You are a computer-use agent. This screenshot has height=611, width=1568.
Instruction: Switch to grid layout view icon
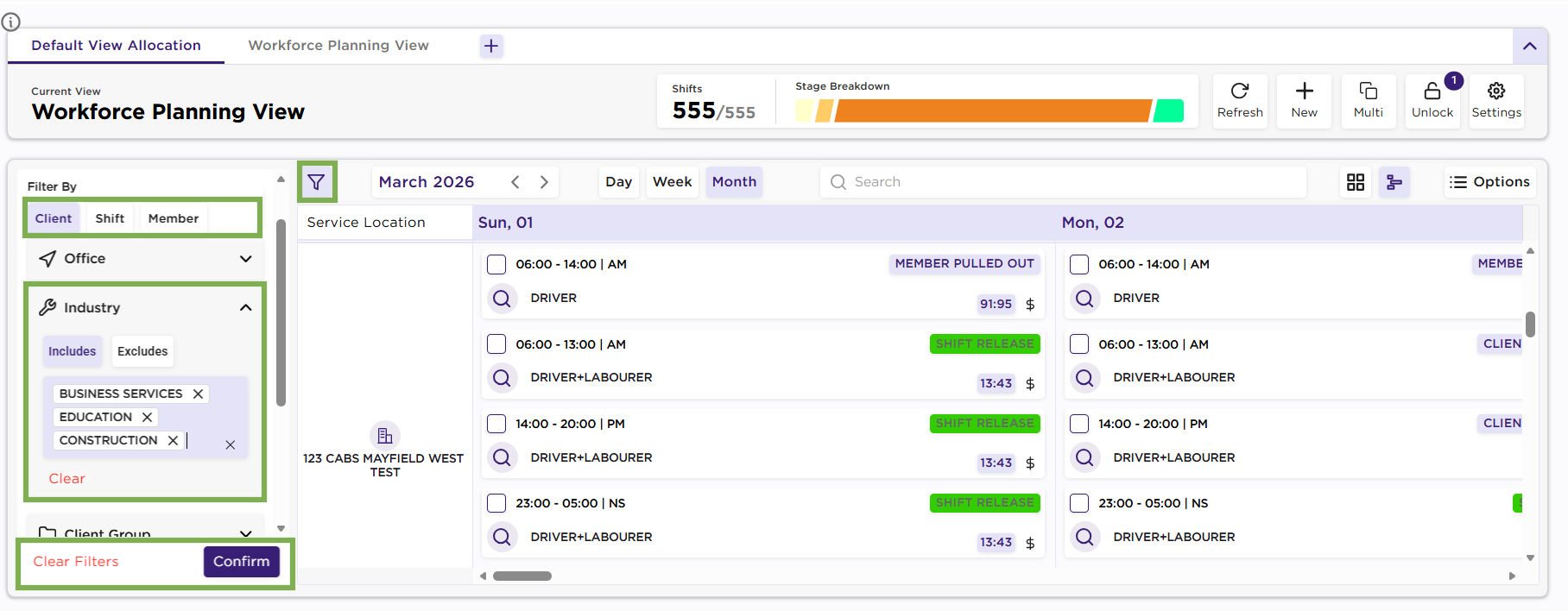1355,182
